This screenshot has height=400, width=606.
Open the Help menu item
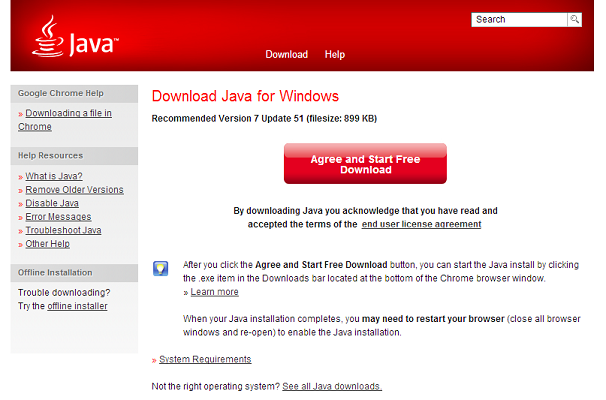pyautogui.click(x=334, y=54)
